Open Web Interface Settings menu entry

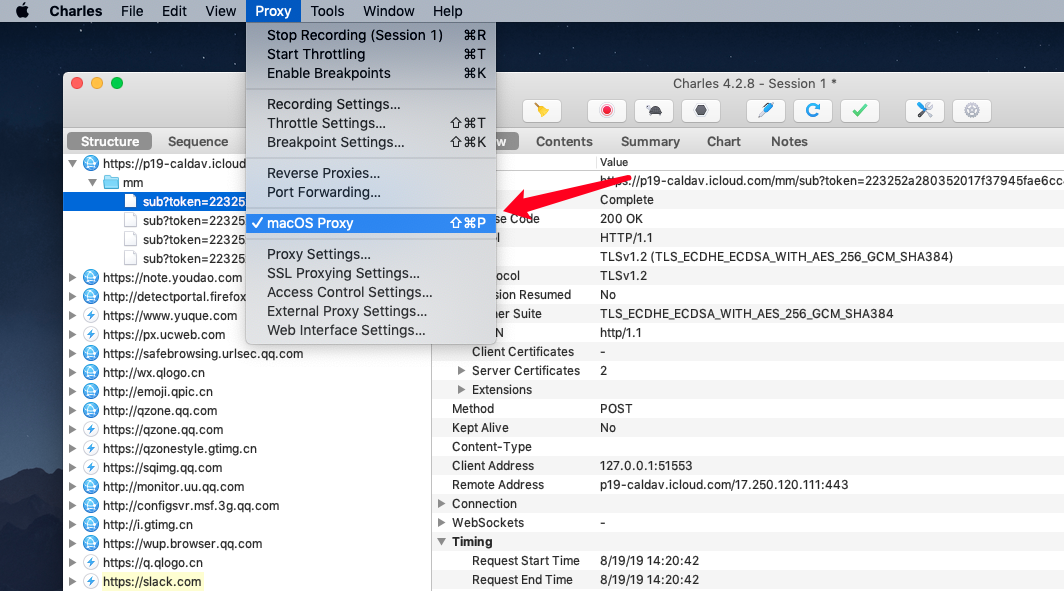(x=370, y=330)
